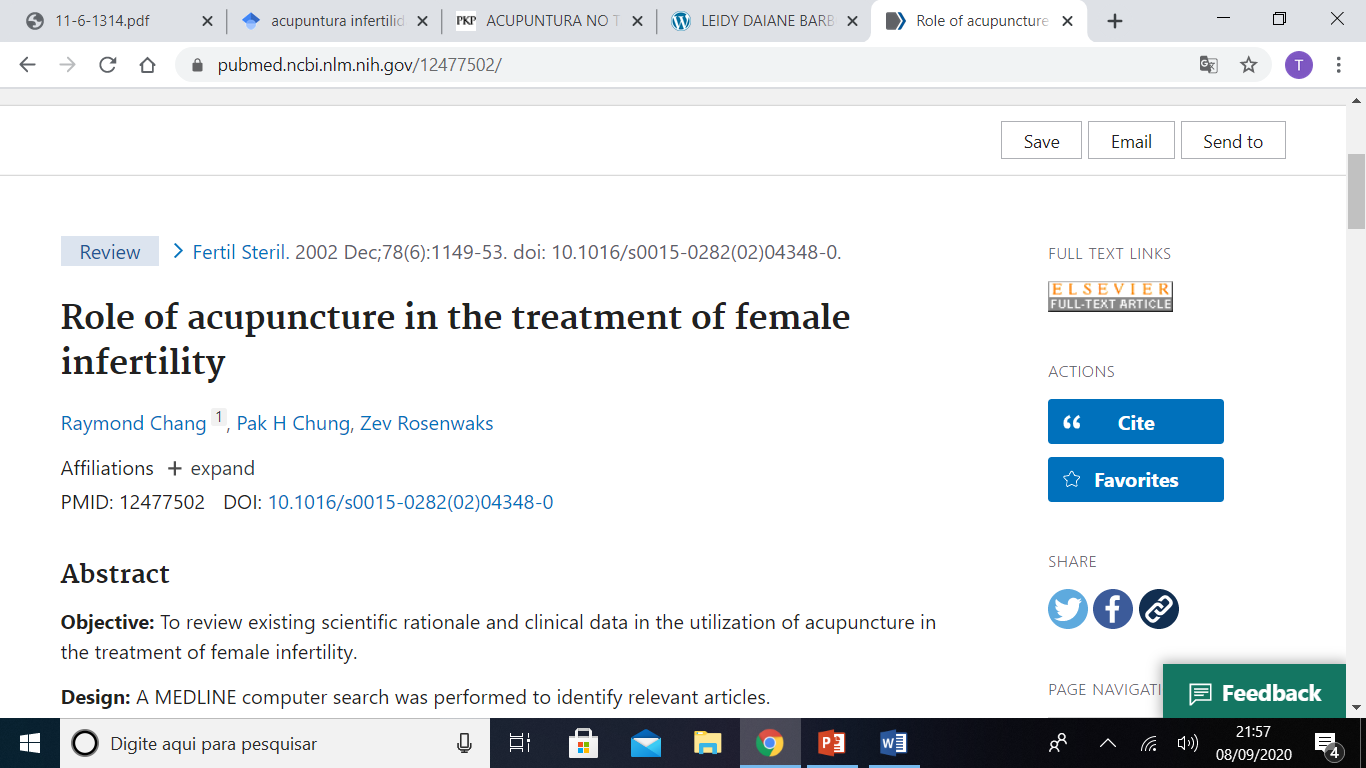Click the Google Translate icon

(x=1208, y=65)
